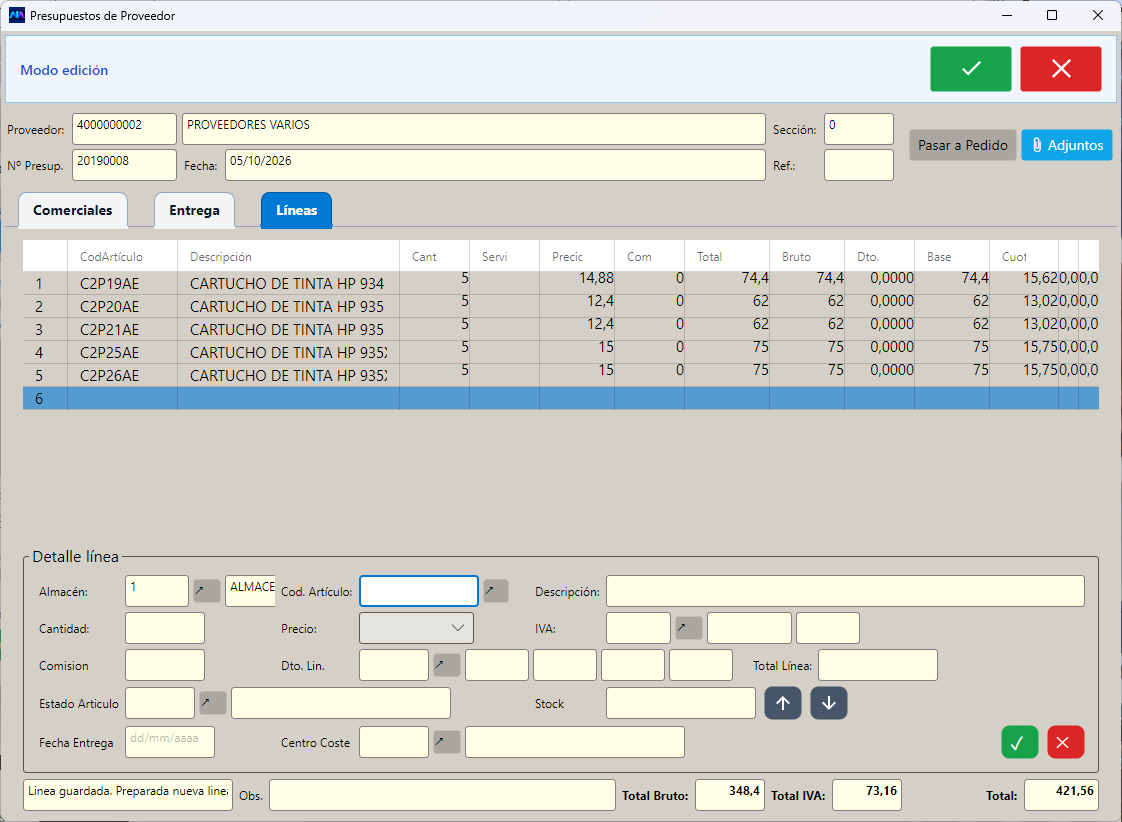Switch to the Comerciales tab

(x=73, y=210)
